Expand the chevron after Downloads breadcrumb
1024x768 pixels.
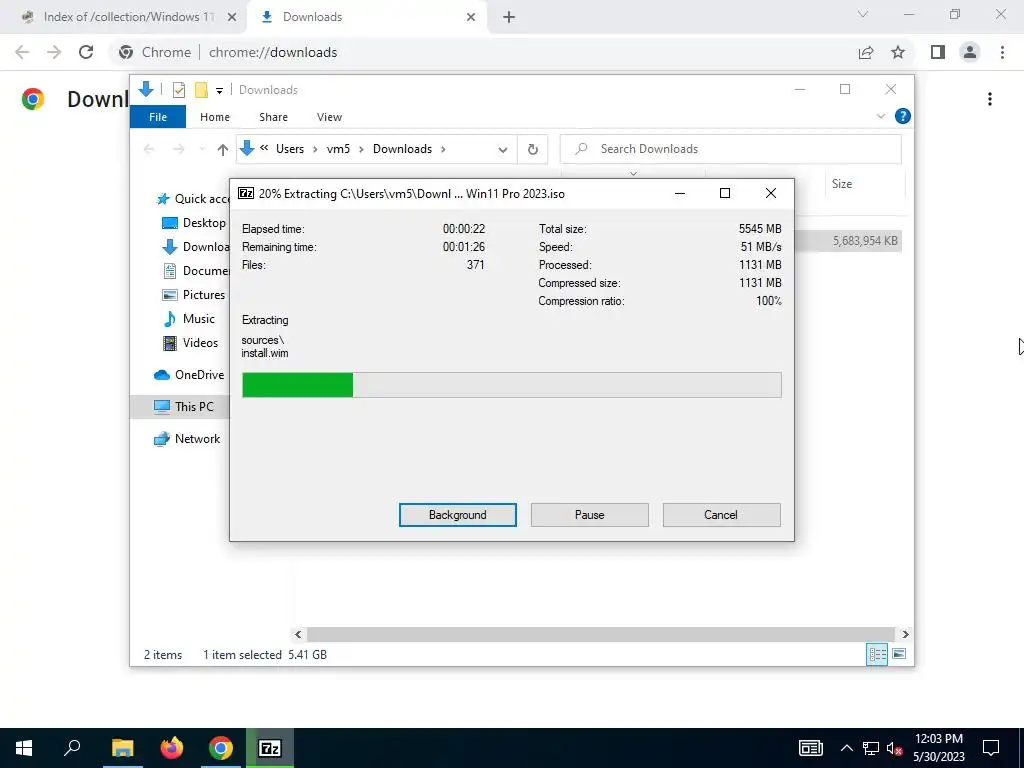coord(443,149)
